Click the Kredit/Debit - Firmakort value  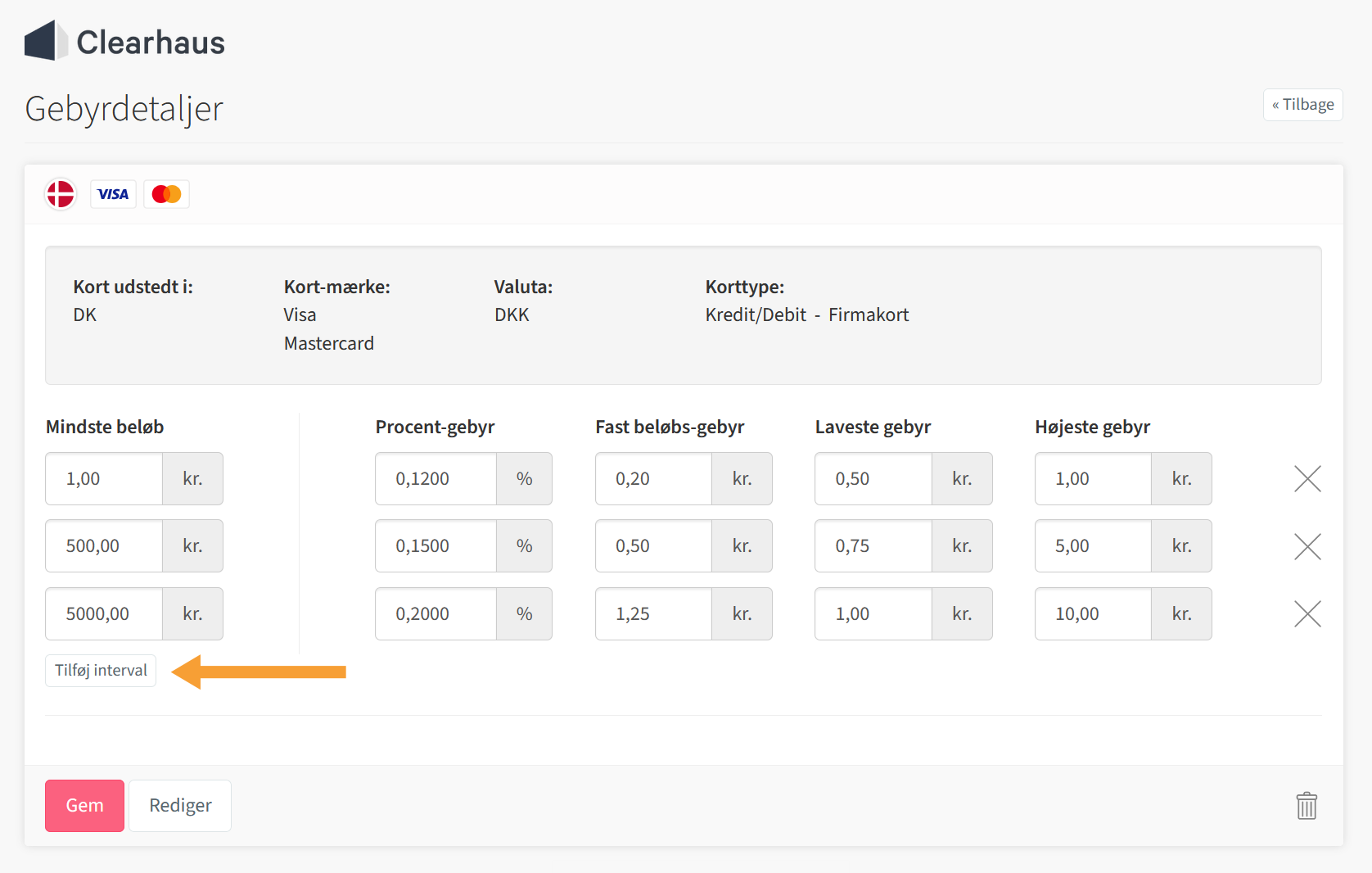click(807, 314)
